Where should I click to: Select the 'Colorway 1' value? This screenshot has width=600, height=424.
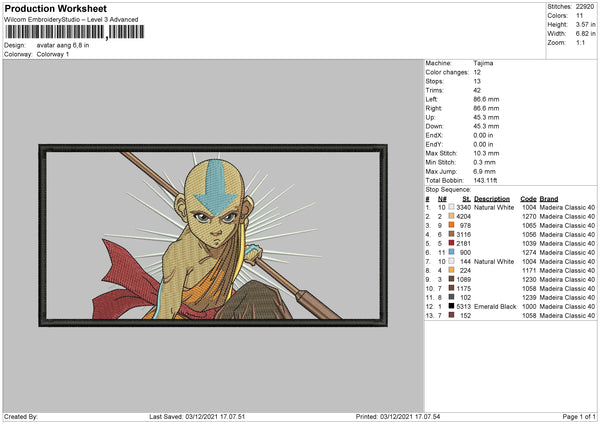coord(53,54)
